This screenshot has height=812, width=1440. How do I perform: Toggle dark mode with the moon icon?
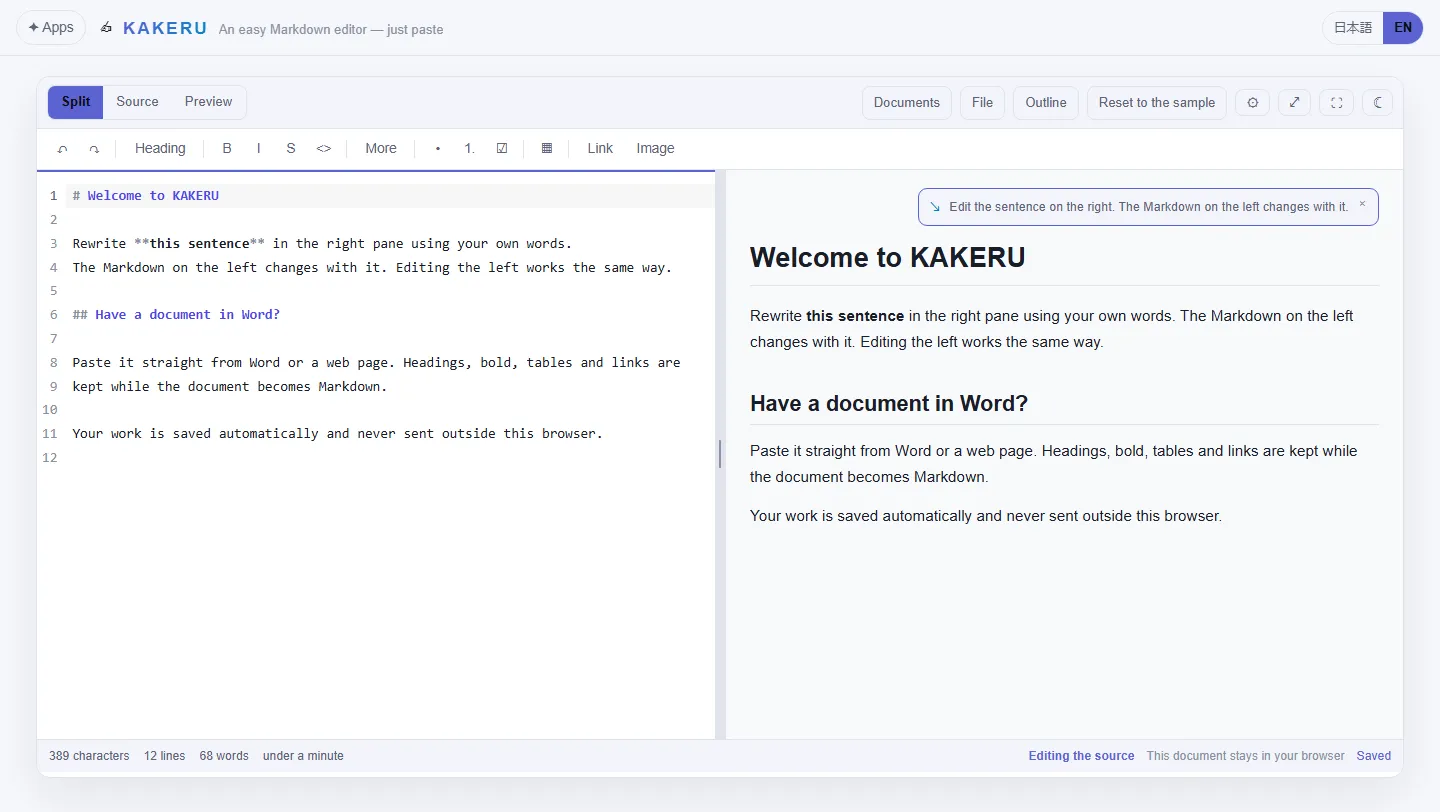click(1378, 102)
